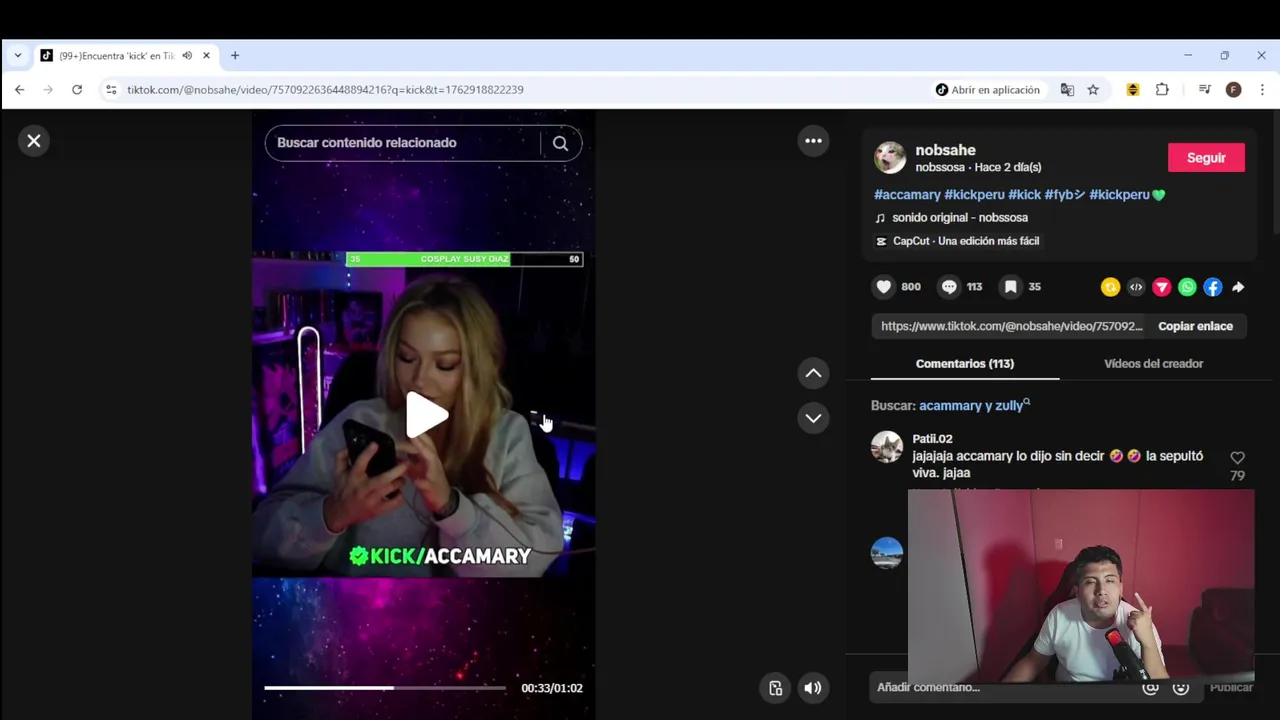
Task: Expand the tab search dropdown arrow
Action: (x=17, y=56)
